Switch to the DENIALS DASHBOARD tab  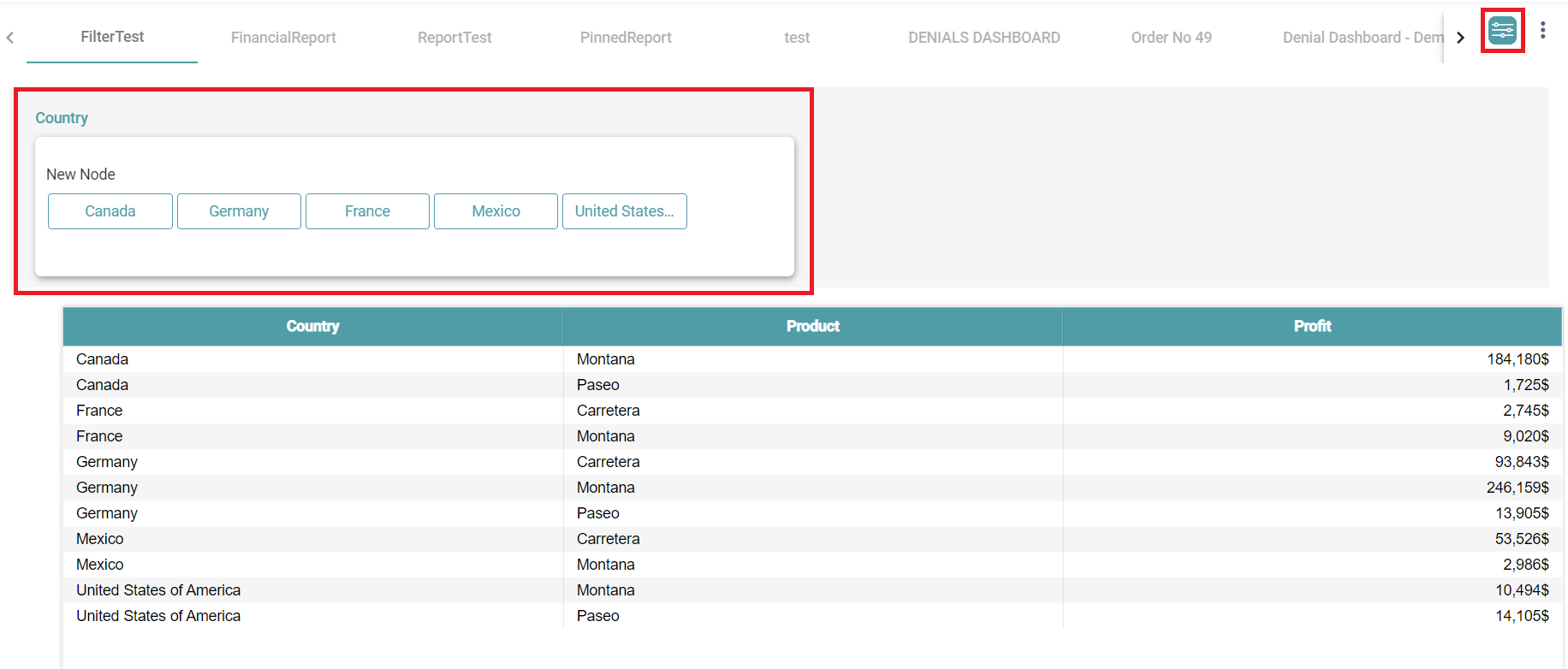pyautogui.click(x=983, y=38)
